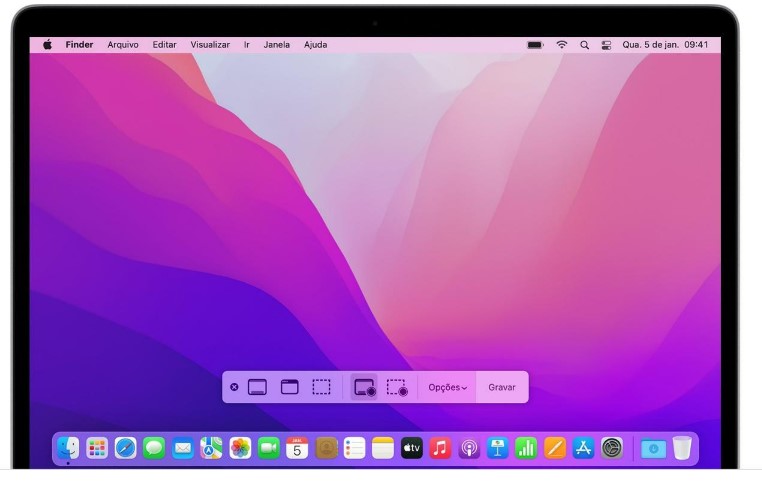Open the Ajuda menu
The width and height of the screenshot is (762, 487).
[x=315, y=45]
